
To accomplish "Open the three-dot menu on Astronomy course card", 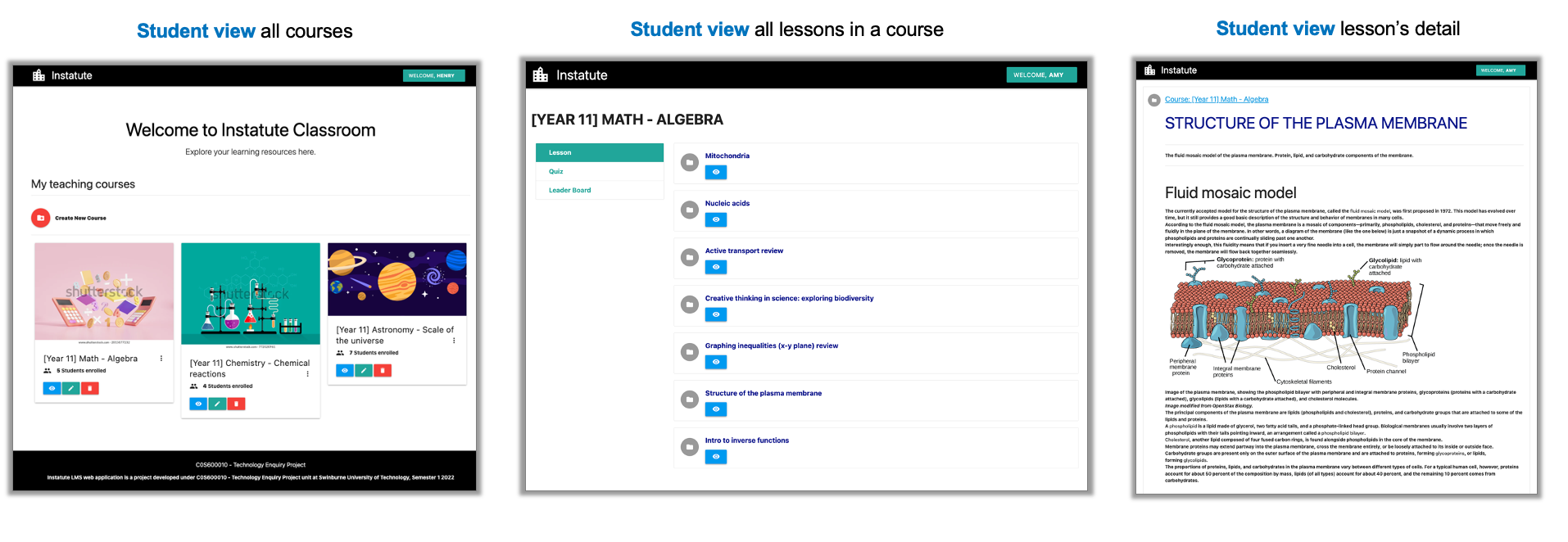I will pyautogui.click(x=454, y=341).
